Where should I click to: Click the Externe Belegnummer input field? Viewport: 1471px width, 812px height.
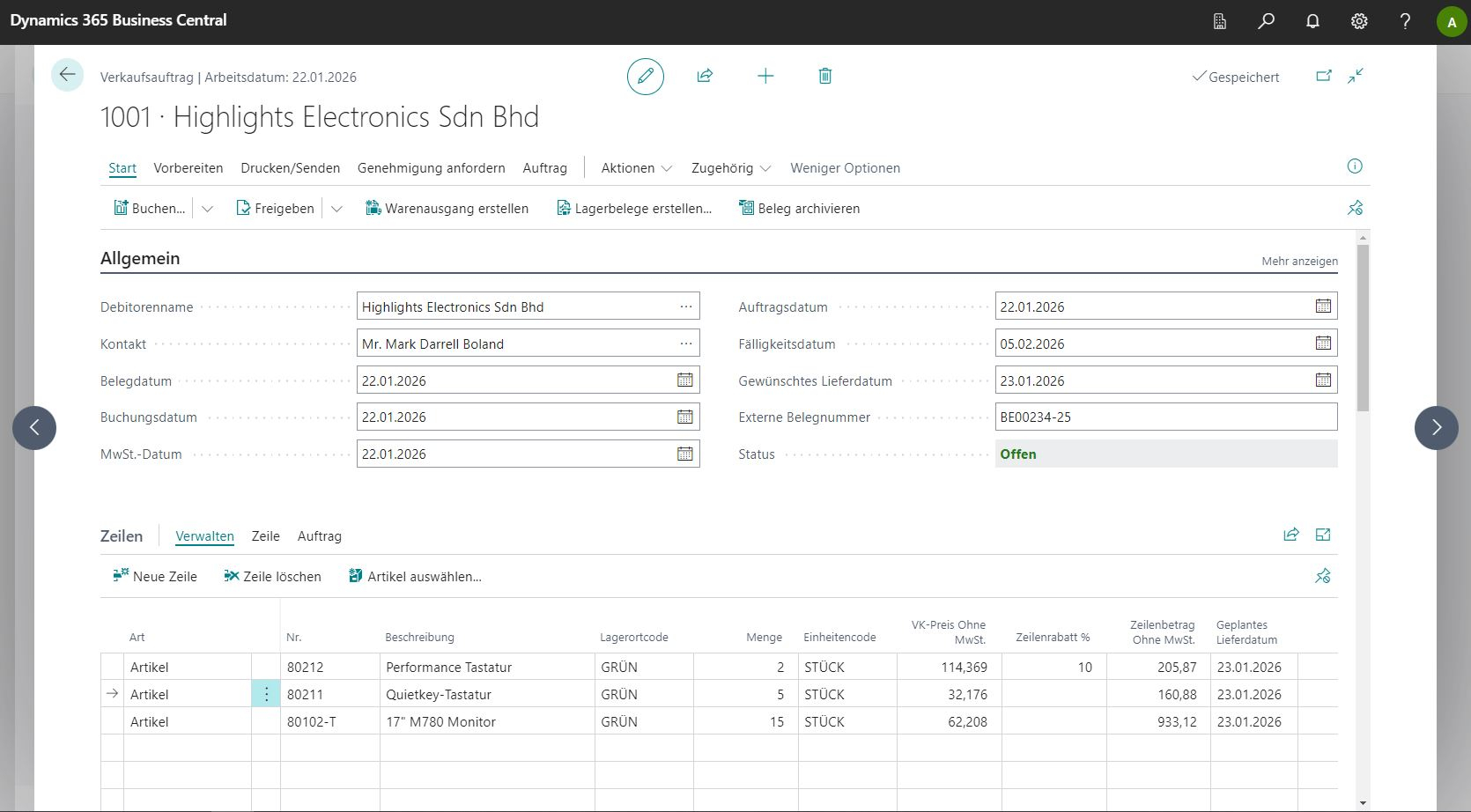1165,417
